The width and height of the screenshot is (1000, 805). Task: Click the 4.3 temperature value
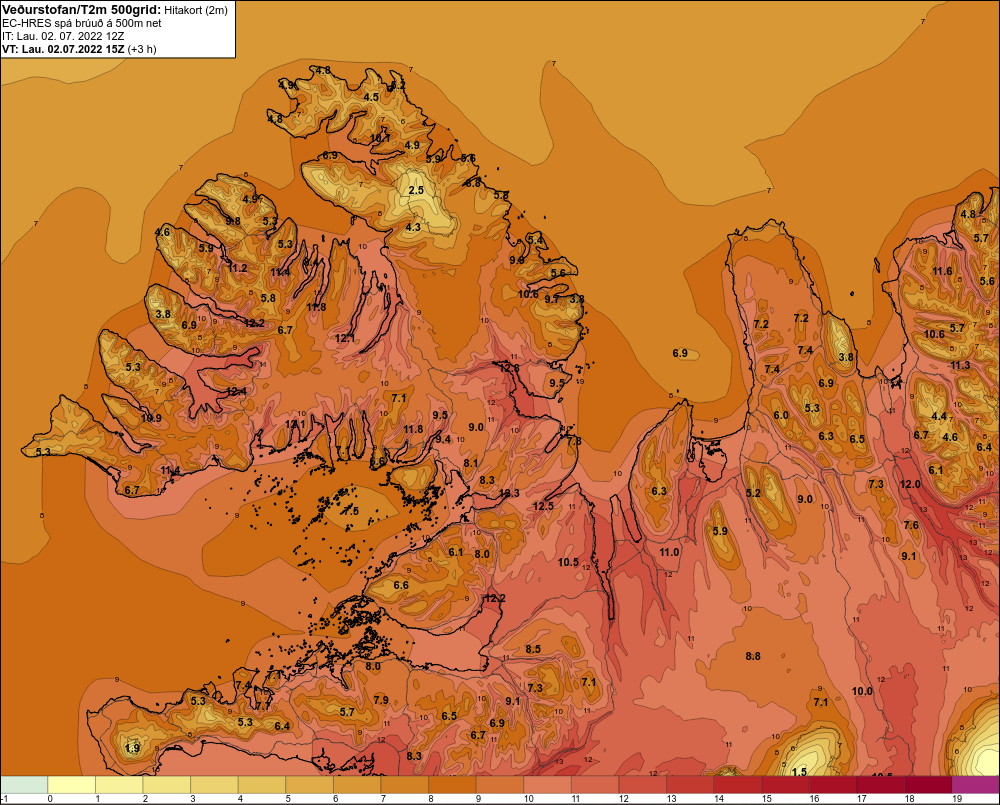coord(413,227)
